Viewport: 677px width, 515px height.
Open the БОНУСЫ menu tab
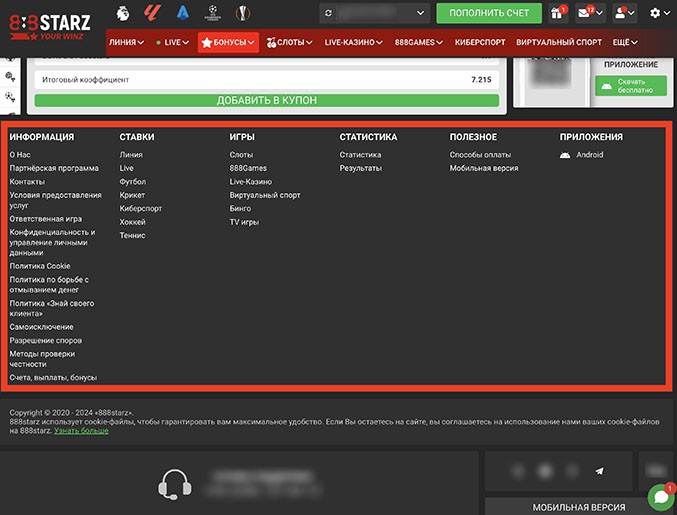click(228, 43)
